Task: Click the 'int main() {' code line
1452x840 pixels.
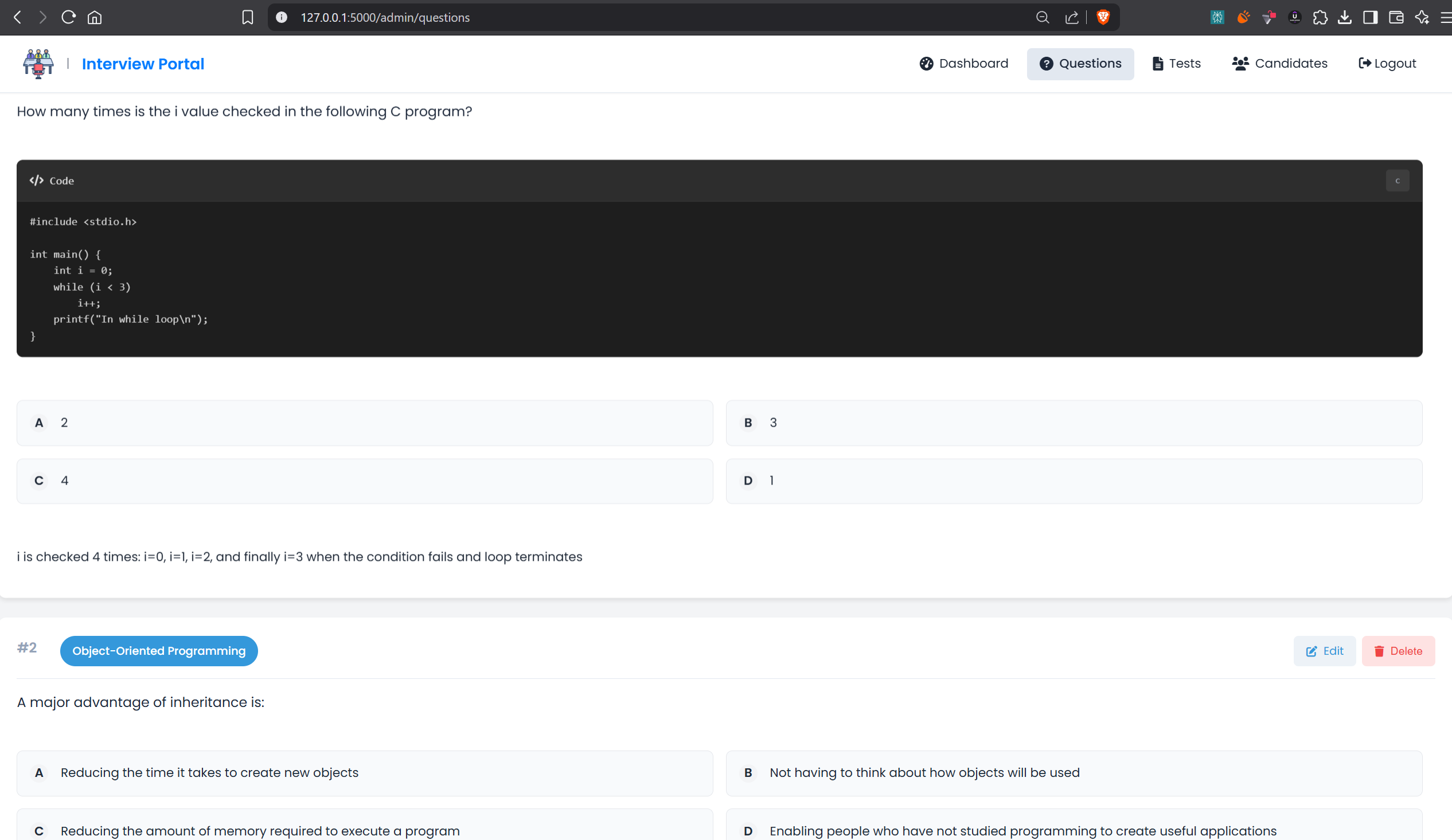Action: point(65,254)
